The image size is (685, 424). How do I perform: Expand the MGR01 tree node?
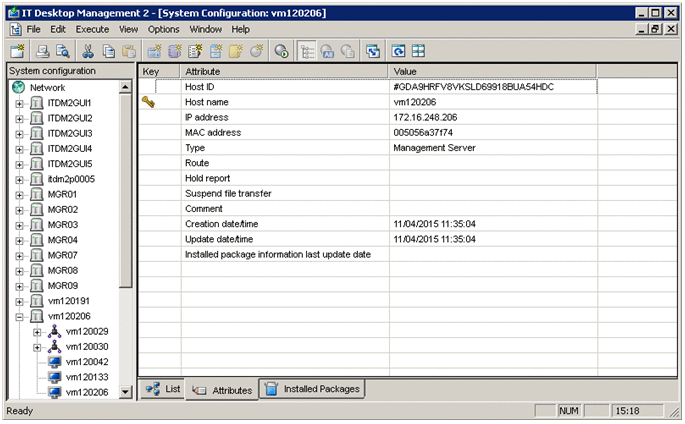click(20, 194)
